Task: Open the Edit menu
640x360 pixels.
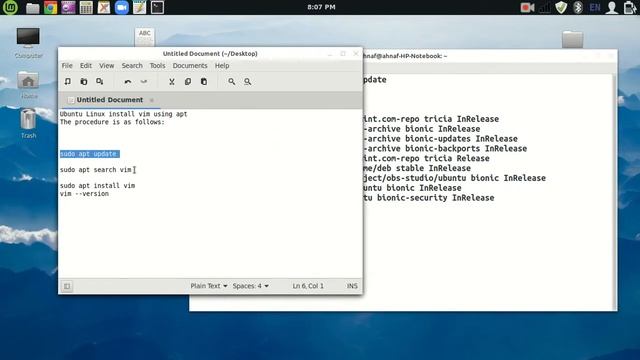Action: [x=86, y=66]
